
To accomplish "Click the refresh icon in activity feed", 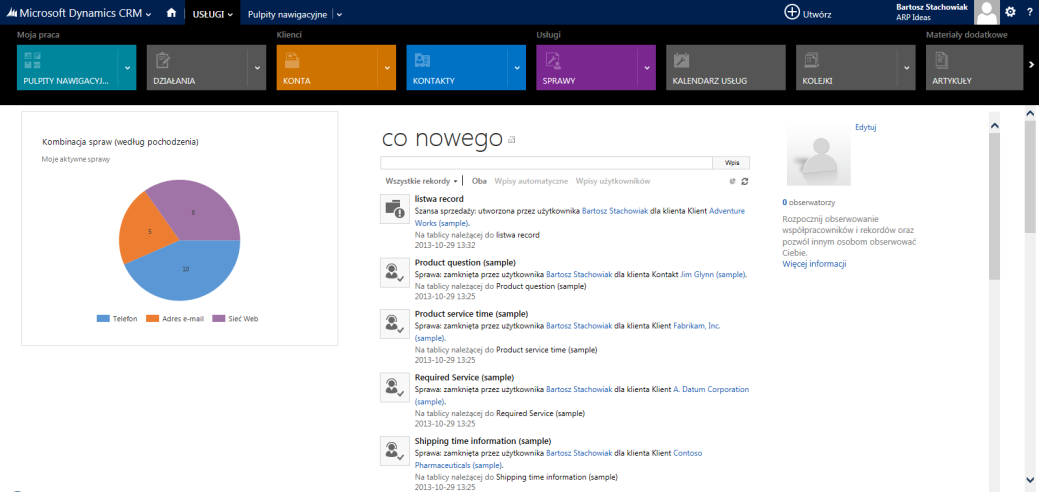I will 745,181.
